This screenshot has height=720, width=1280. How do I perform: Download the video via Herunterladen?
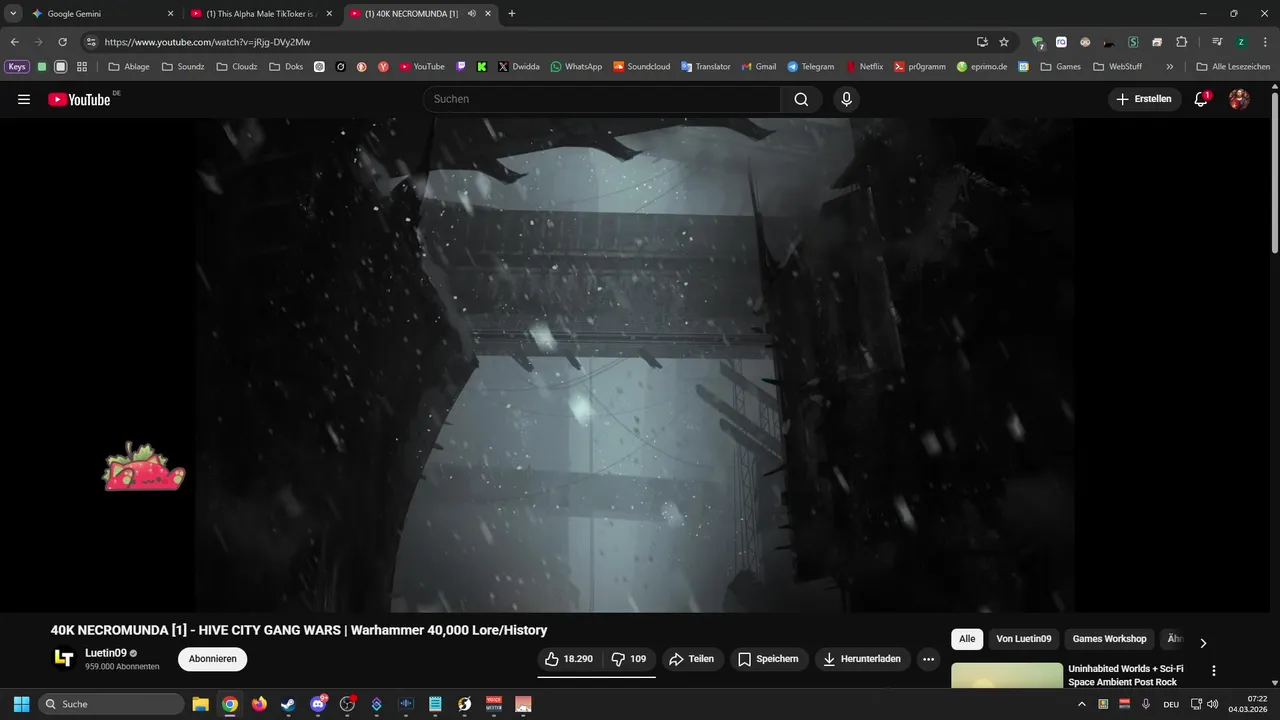[x=861, y=659]
